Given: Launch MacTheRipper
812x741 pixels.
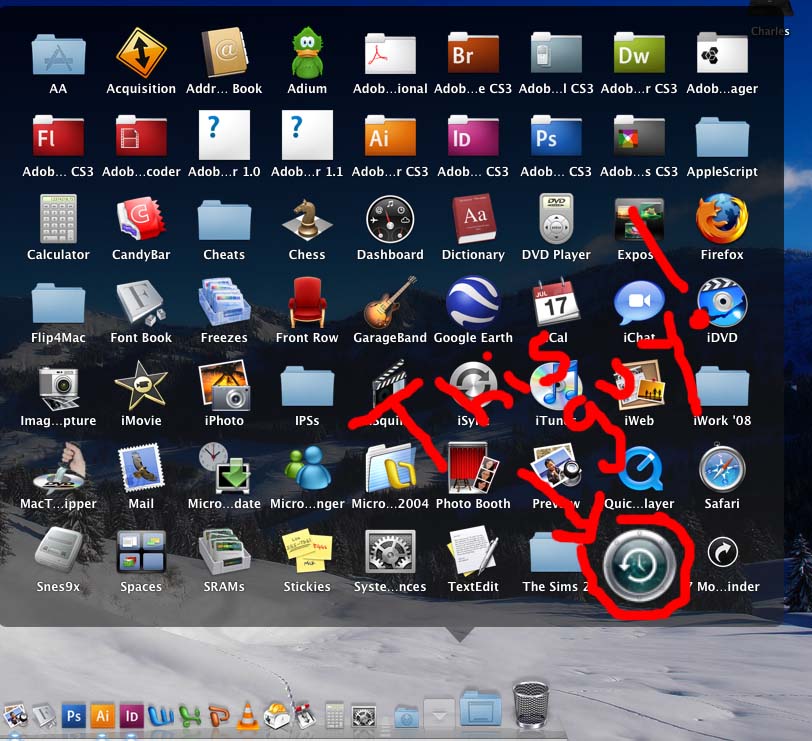Looking at the screenshot, I should point(58,468).
